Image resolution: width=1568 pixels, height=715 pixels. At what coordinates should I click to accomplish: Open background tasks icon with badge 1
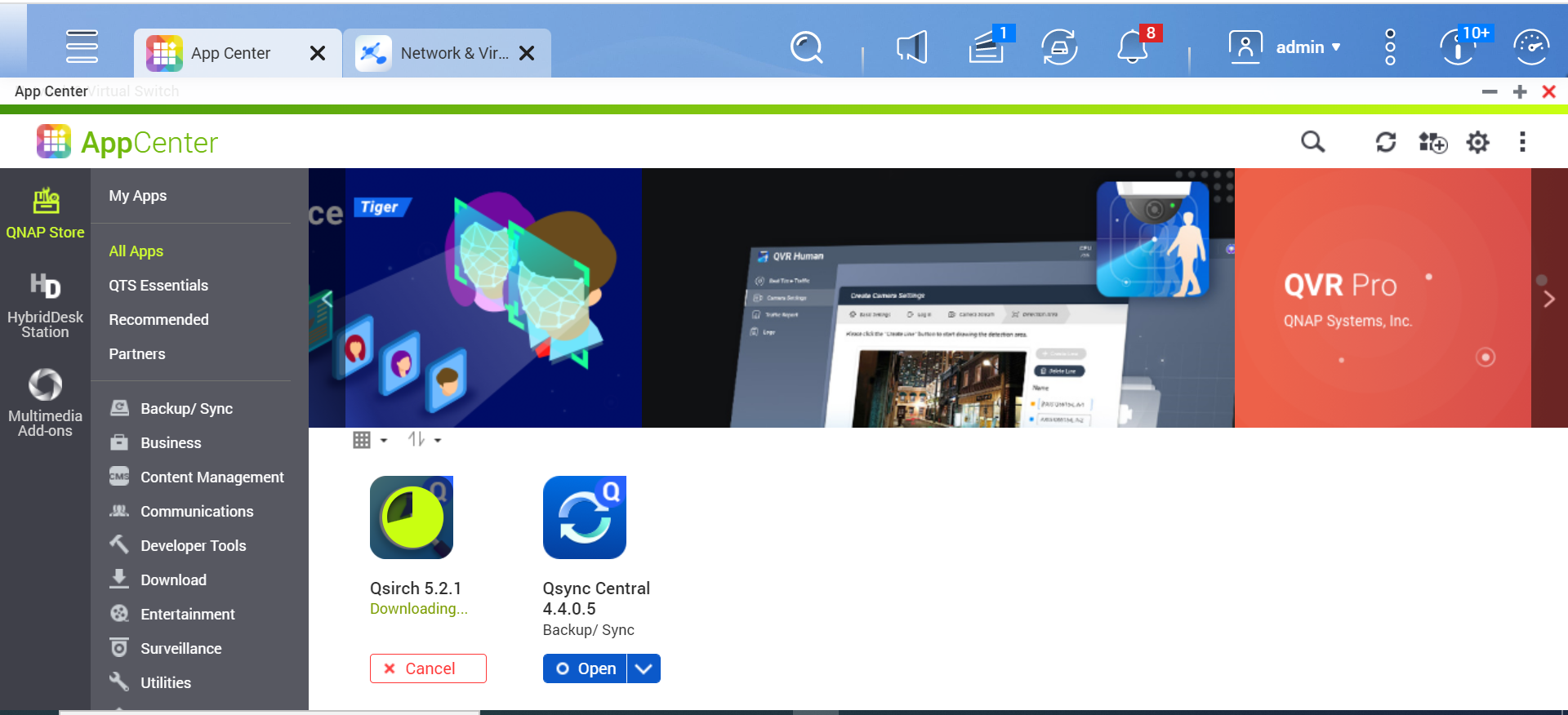tap(988, 46)
